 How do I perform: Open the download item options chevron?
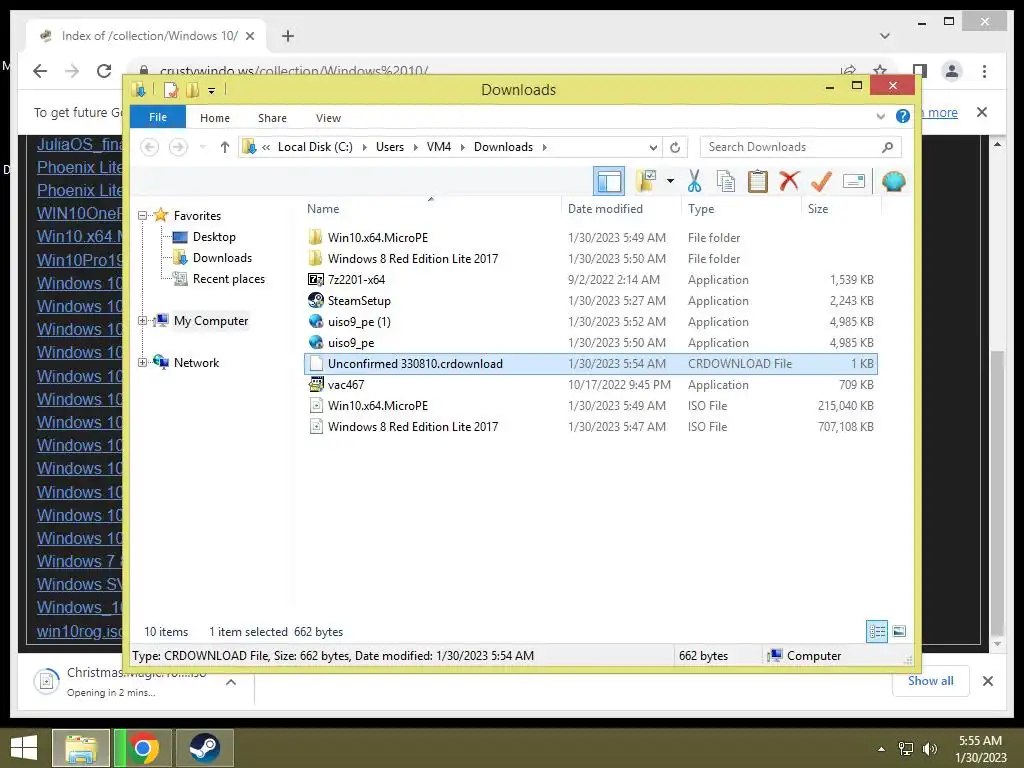[231, 682]
